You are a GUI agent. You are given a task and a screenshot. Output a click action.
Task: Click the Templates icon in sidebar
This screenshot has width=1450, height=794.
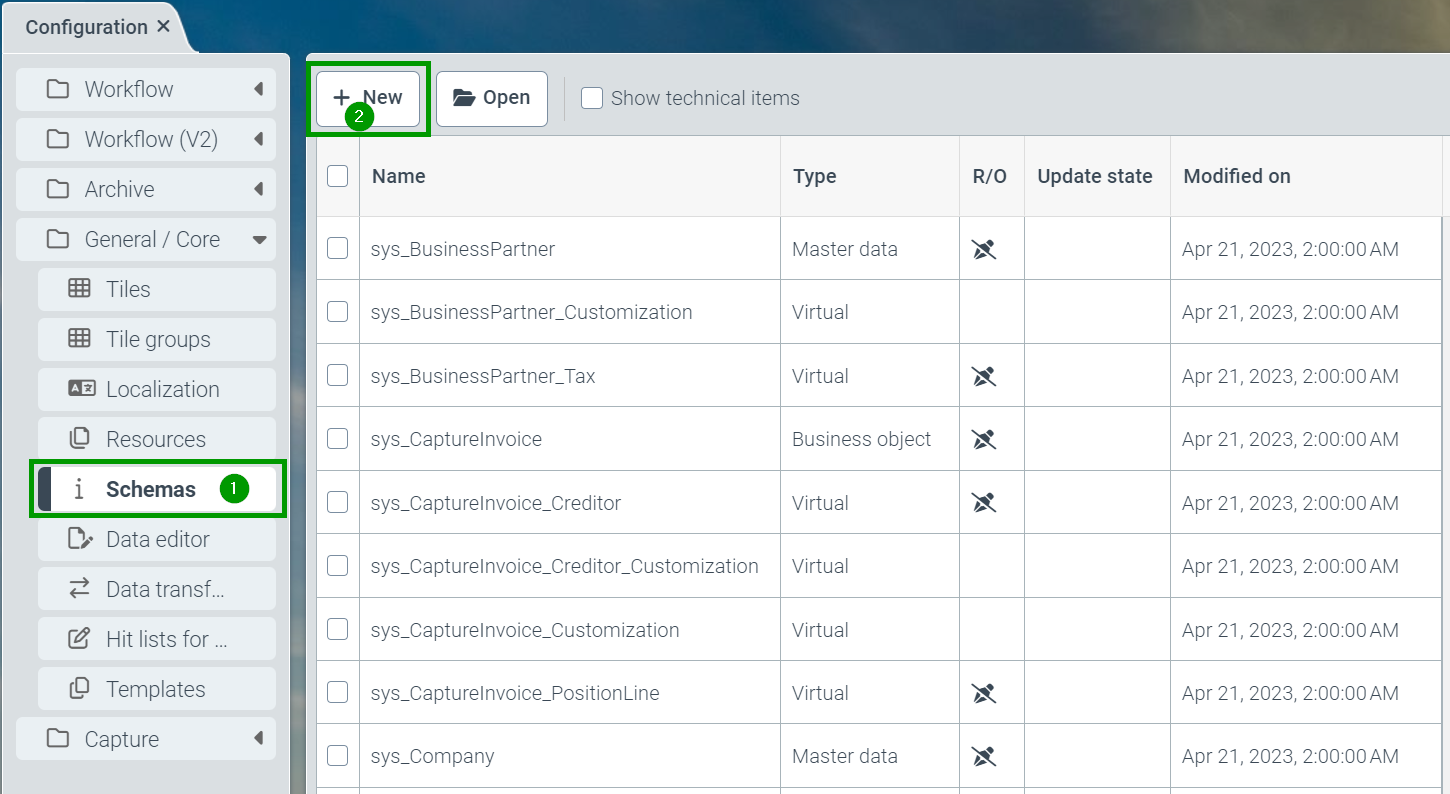(79, 689)
